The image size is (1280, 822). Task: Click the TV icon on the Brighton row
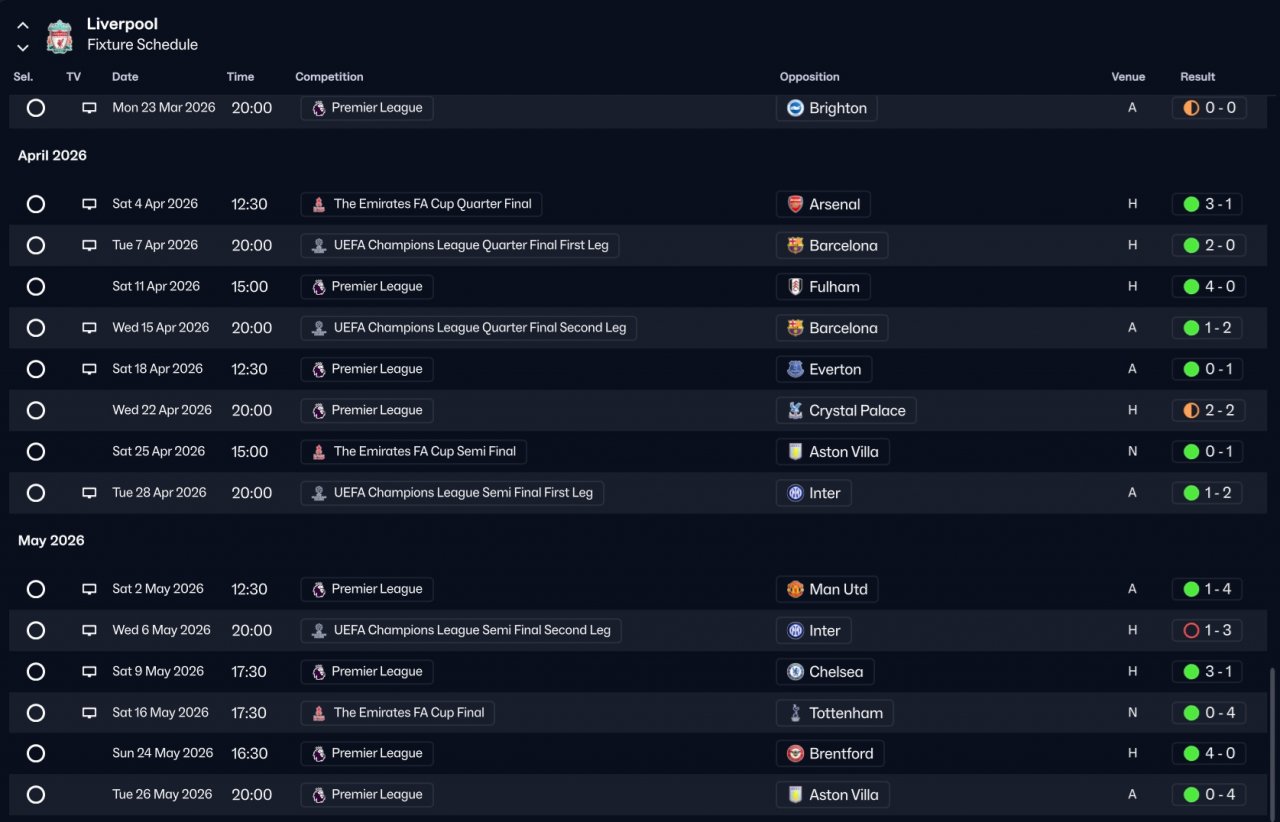(x=89, y=108)
